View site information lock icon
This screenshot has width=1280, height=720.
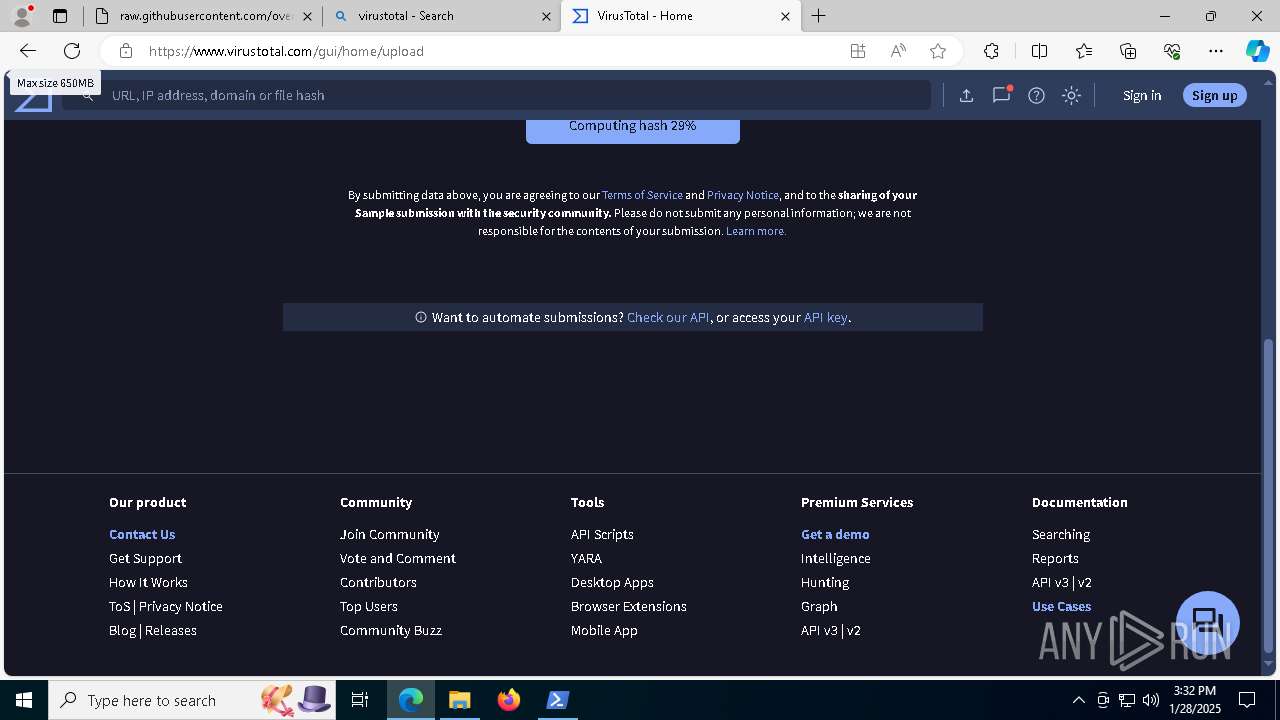125,51
